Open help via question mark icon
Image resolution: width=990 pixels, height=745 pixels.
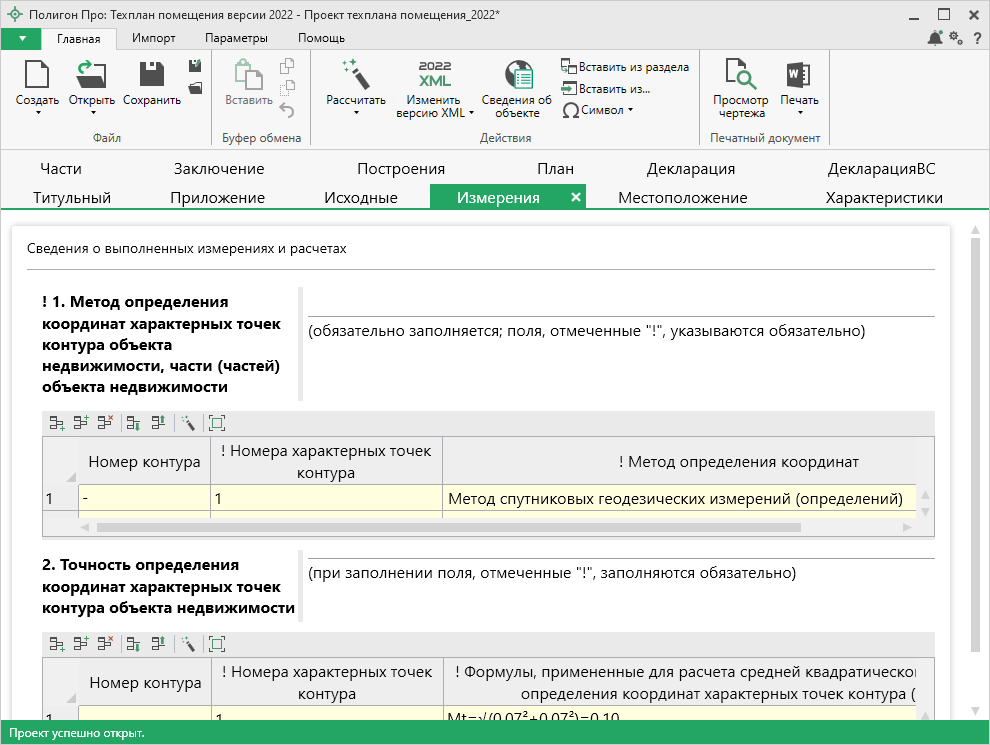point(976,38)
